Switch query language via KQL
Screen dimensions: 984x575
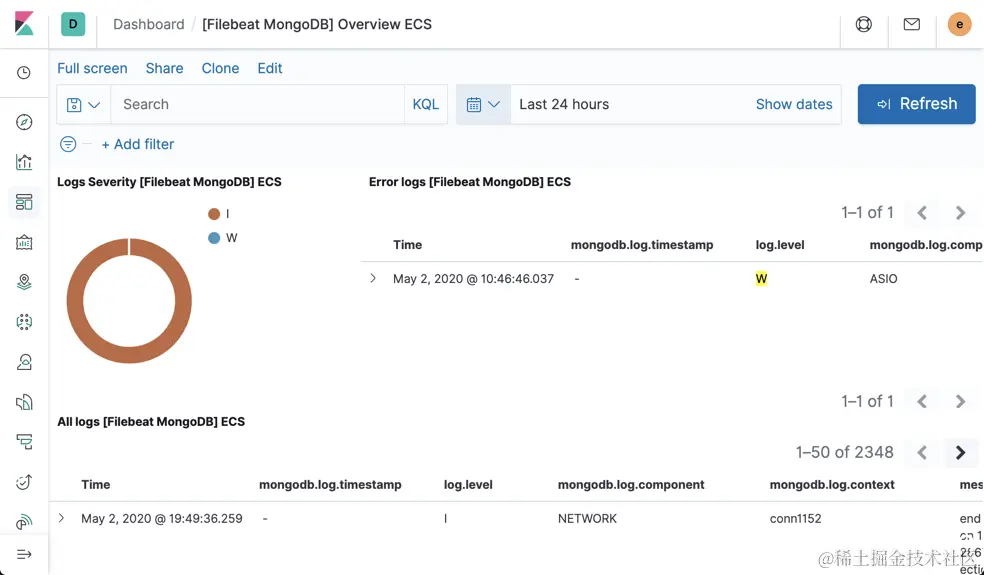pyautogui.click(x=425, y=104)
